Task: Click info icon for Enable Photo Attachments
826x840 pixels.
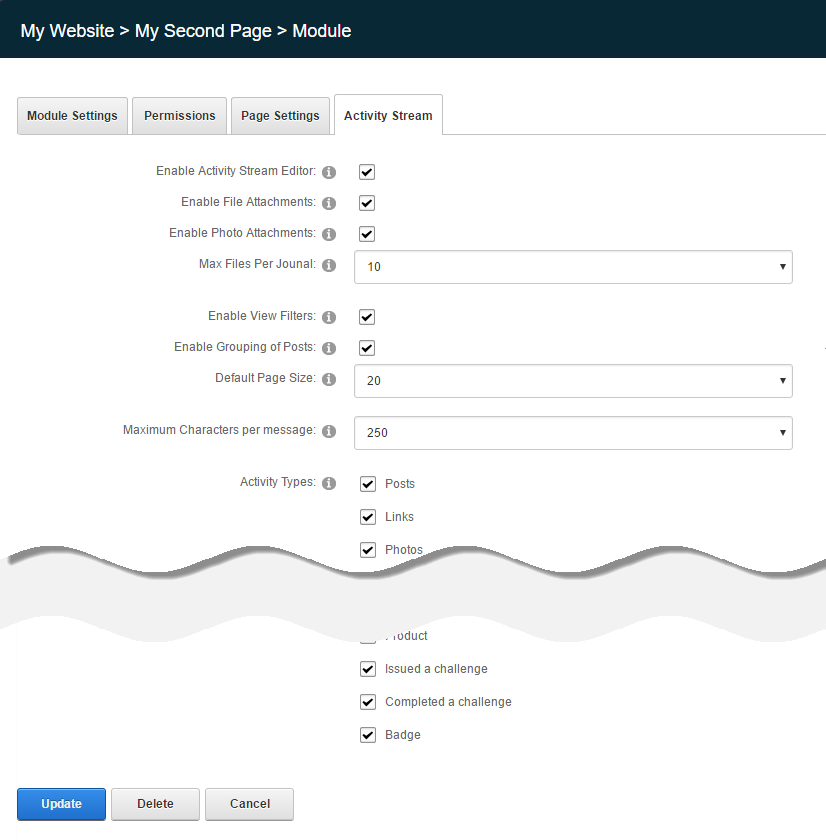Action: pos(329,235)
